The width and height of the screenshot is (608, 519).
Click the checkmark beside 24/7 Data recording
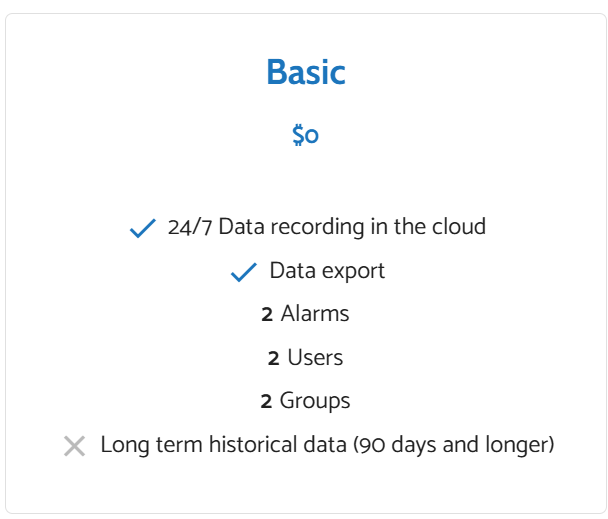(x=143, y=229)
